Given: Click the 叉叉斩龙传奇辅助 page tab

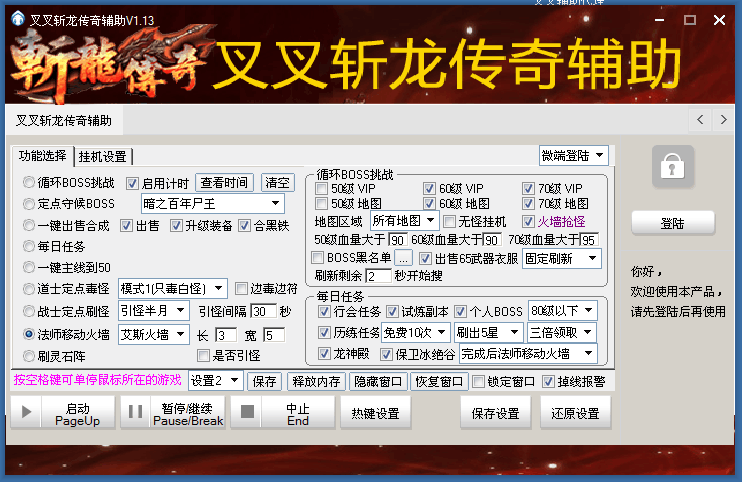Looking at the screenshot, I should point(64,121).
